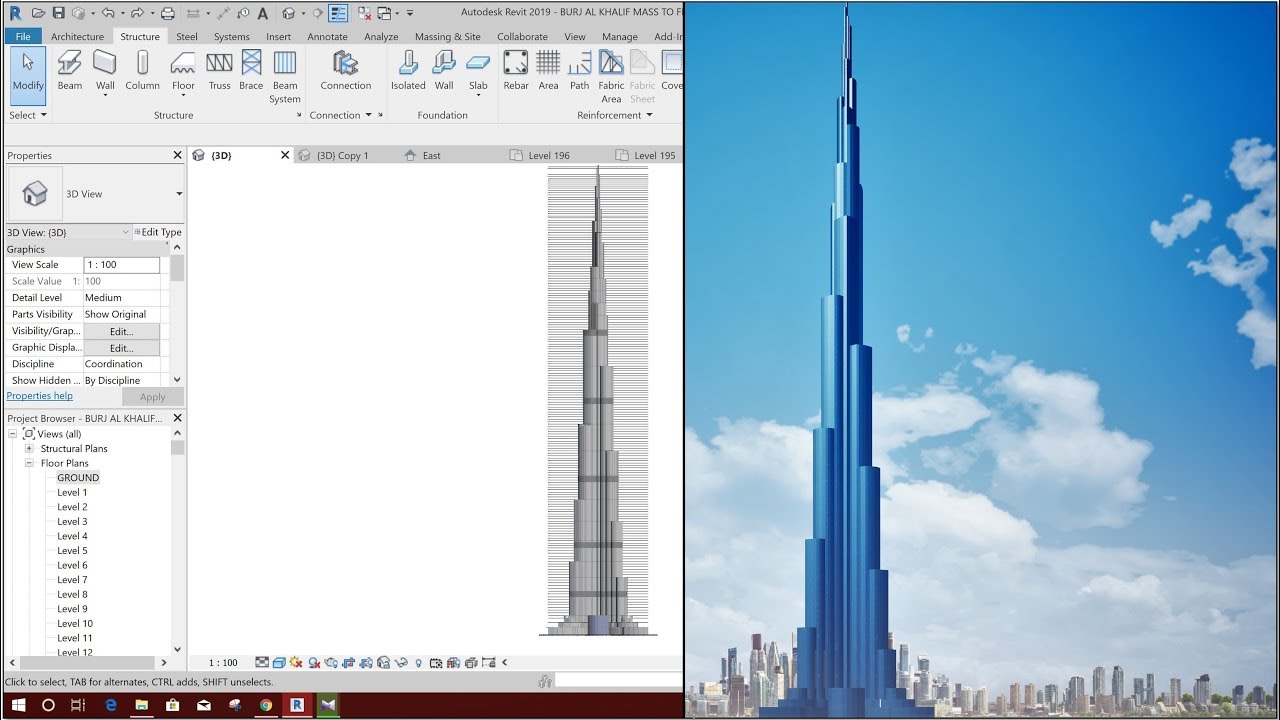Image resolution: width=1280 pixels, height=720 pixels.
Task: Toggle thin lines in quick access toolbar
Action: tap(338, 13)
